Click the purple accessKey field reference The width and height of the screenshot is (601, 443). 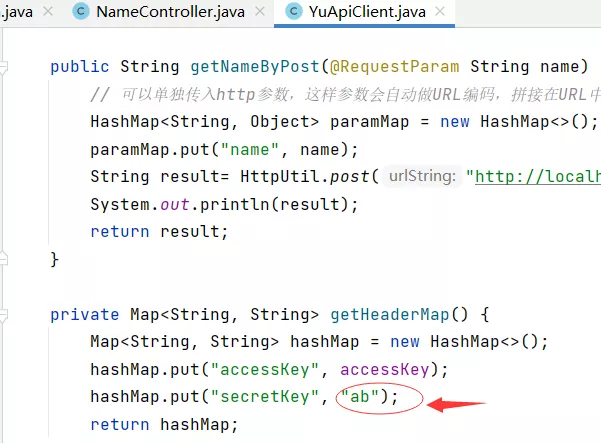[x=385, y=370]
